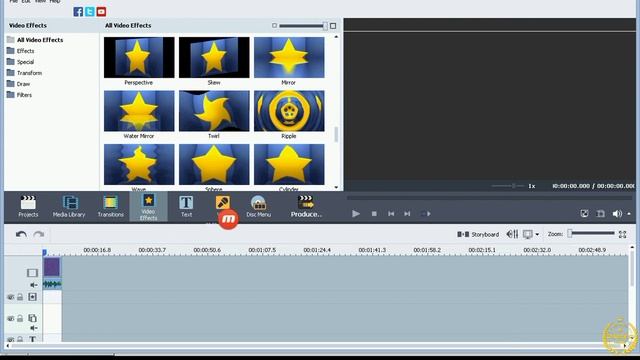Lock the video effects track
The width and height of the screenshot is (640, 360).
[x=20, y=297]
